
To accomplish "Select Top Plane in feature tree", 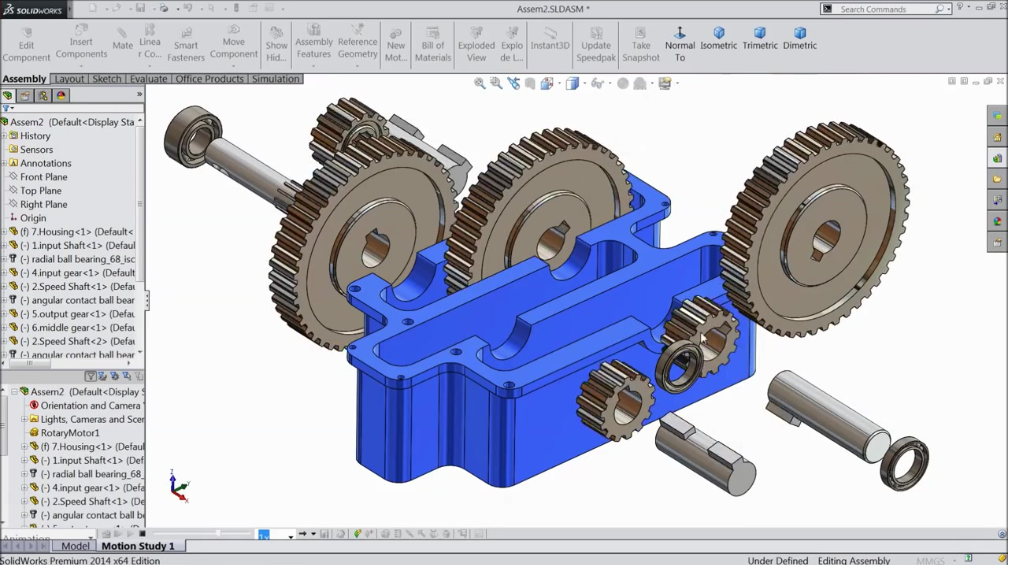I will (x=41, y=191).
